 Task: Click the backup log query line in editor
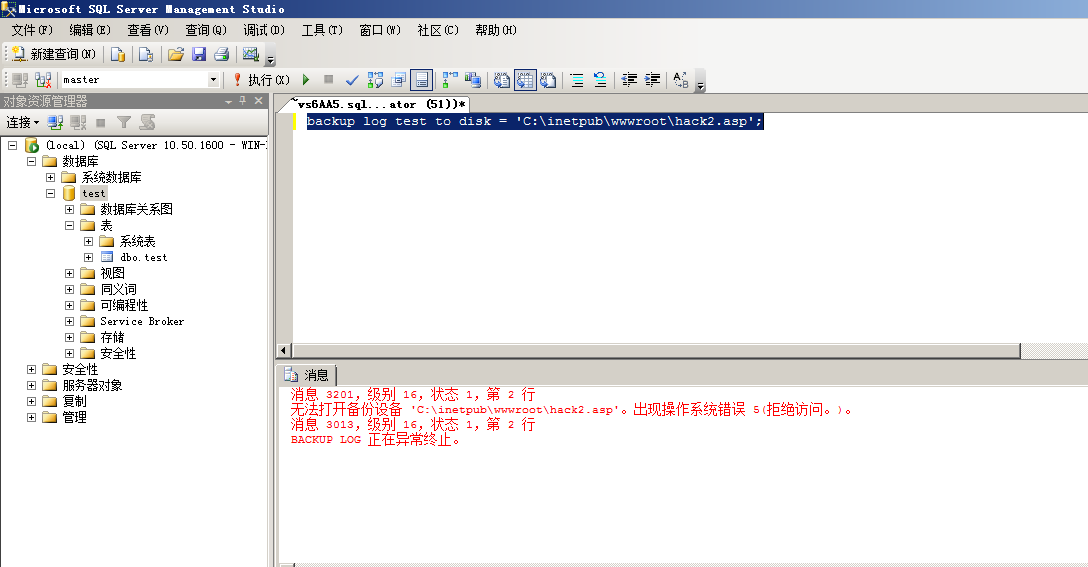(x=534, y=121)
